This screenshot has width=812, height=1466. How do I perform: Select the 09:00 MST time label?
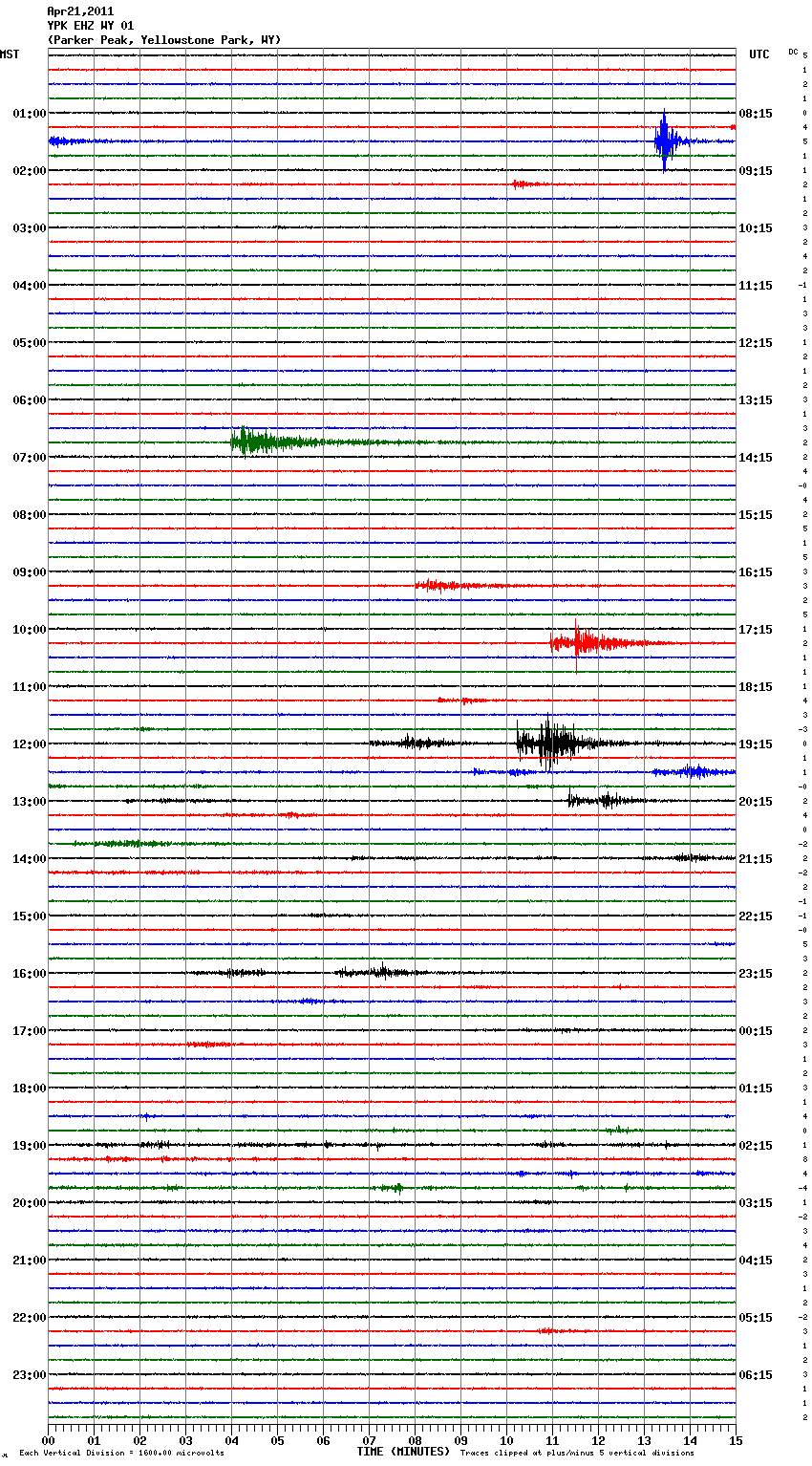[30, 572]
